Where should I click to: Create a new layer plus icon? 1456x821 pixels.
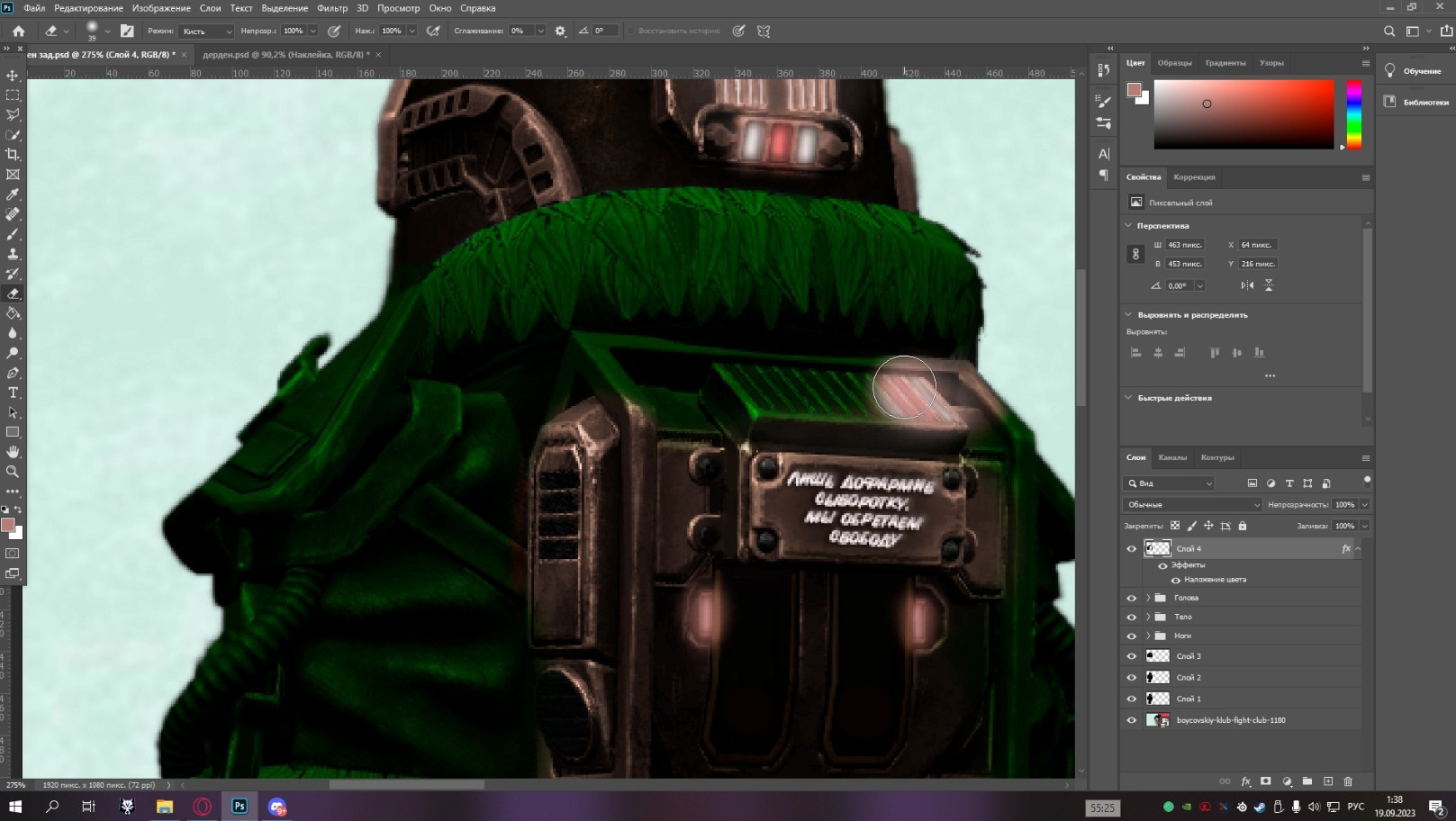[x=1328, y=781]
